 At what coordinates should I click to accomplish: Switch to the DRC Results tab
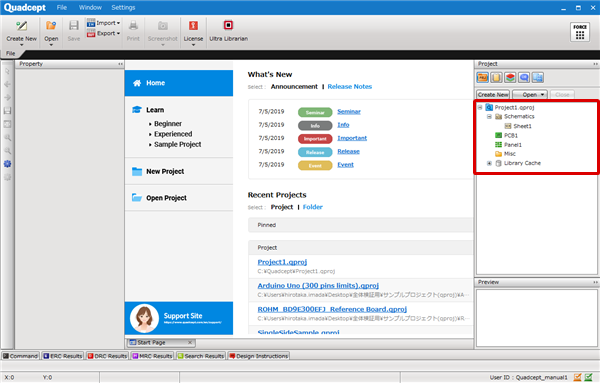(x=108, y=356)
